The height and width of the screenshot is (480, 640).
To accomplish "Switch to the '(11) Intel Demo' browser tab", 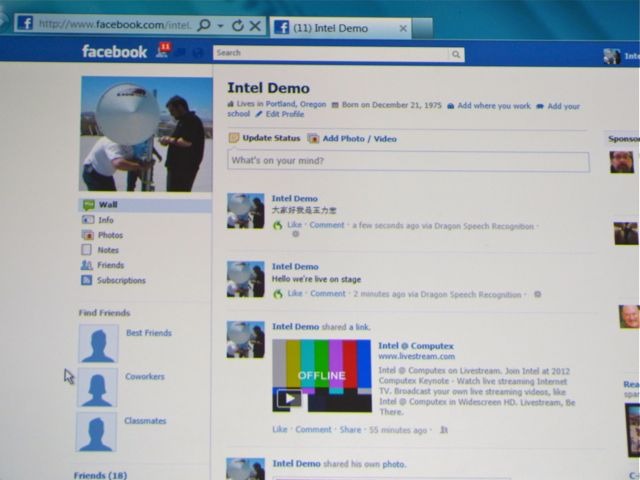I will pyautogui.click(x=340, y=28).
